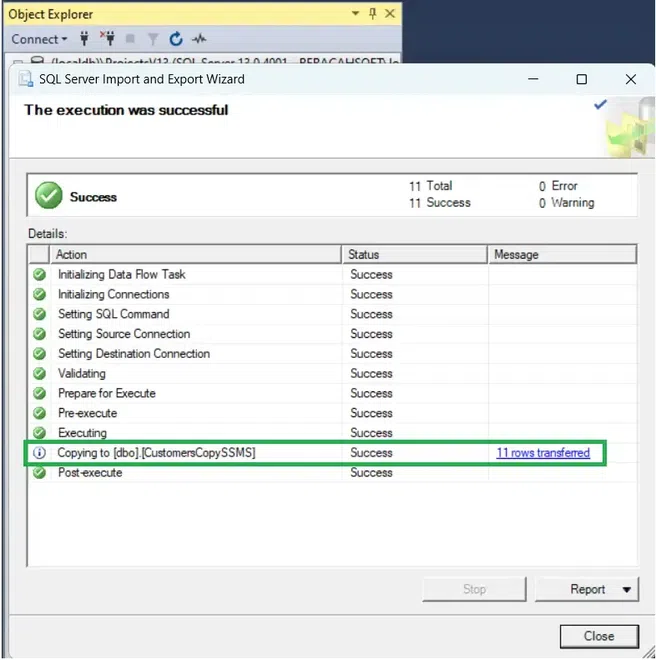Open the Connect dropdown in Object Explorer
656x660 pixels.
(39, 39)
